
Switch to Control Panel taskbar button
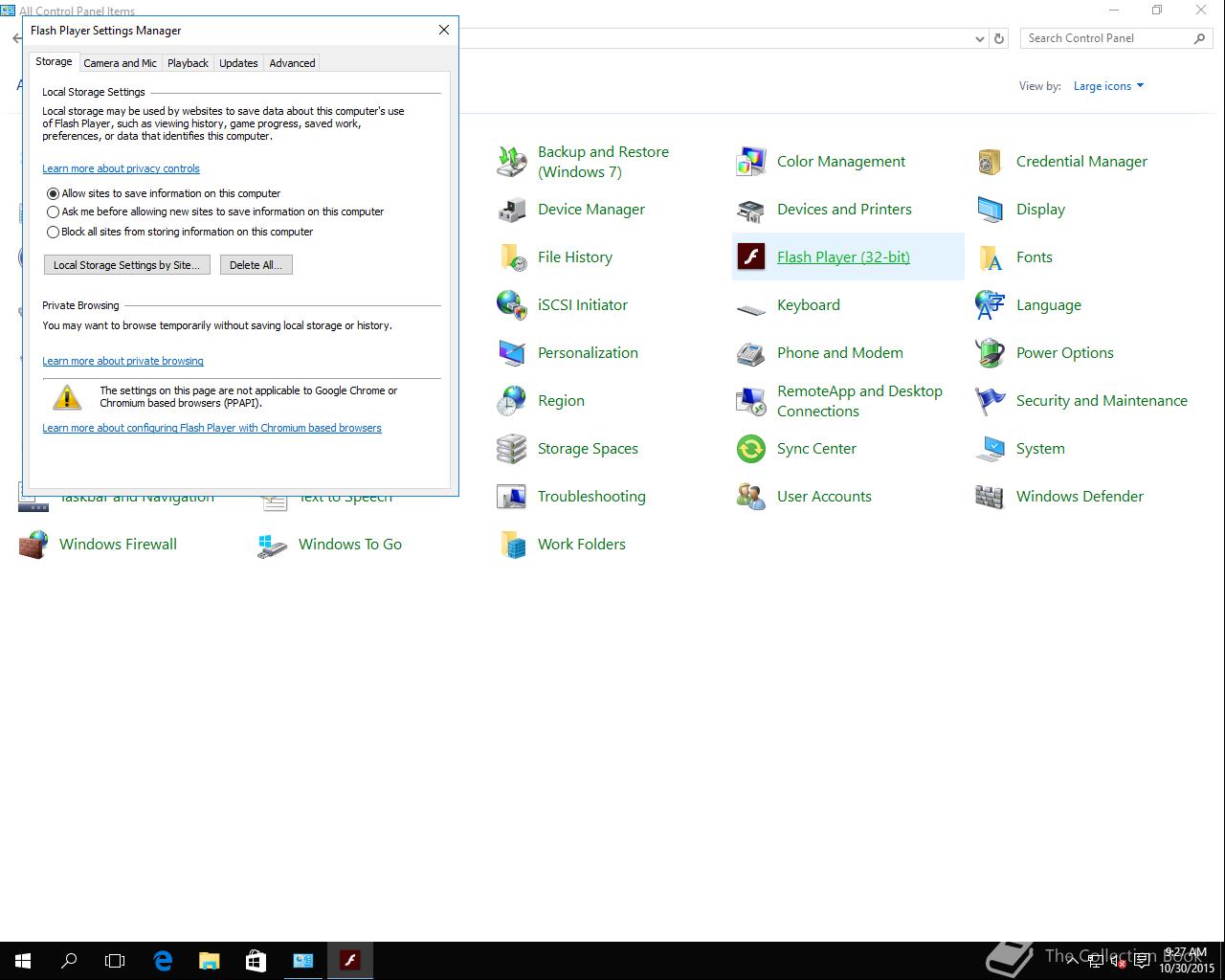coord(302,961)
